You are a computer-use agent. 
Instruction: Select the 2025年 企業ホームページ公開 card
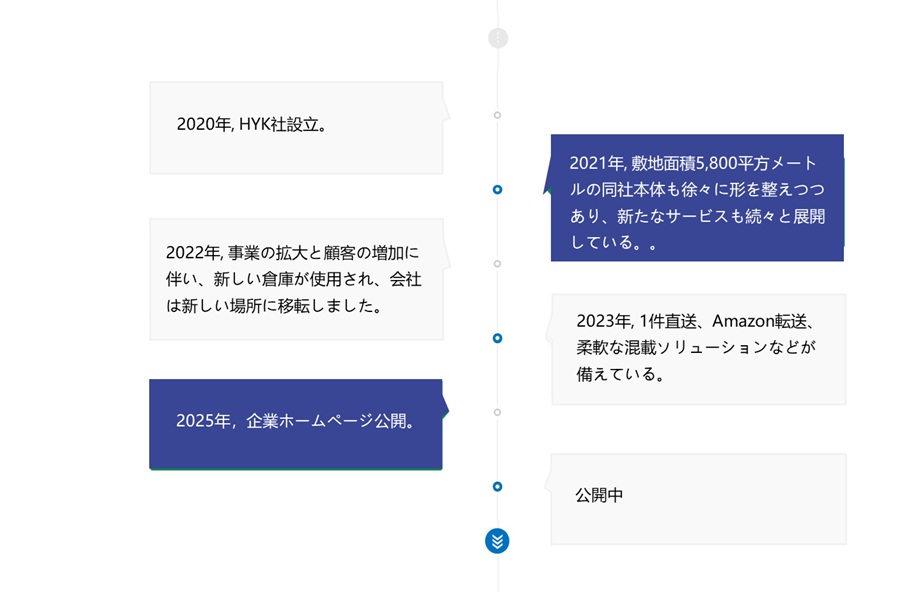[296, 424]
